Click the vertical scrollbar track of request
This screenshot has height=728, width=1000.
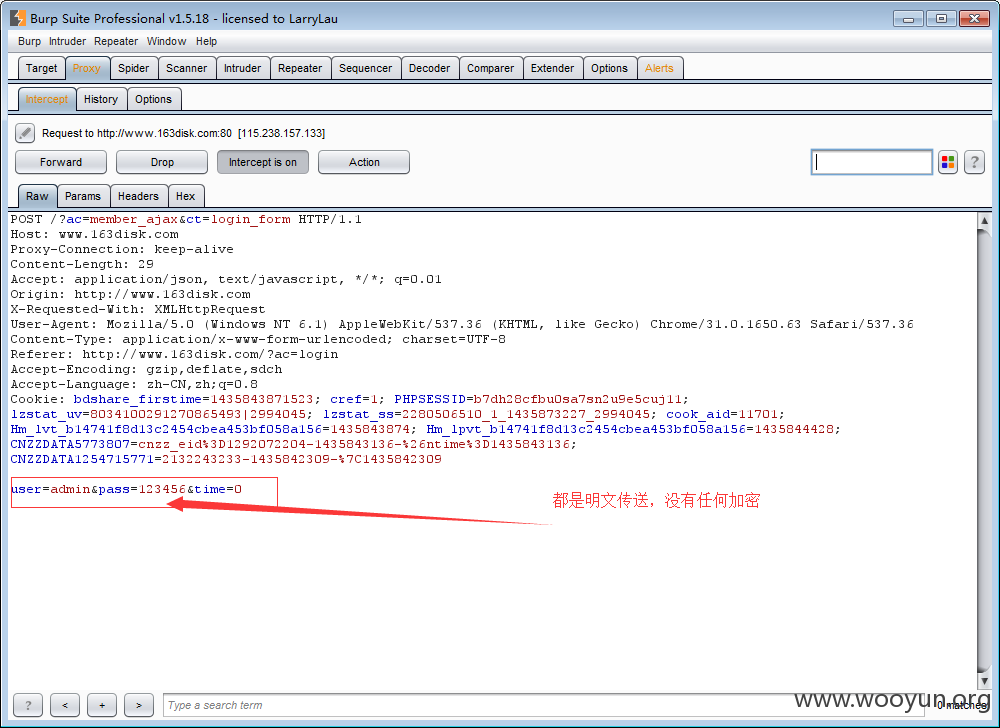(984, 449)
